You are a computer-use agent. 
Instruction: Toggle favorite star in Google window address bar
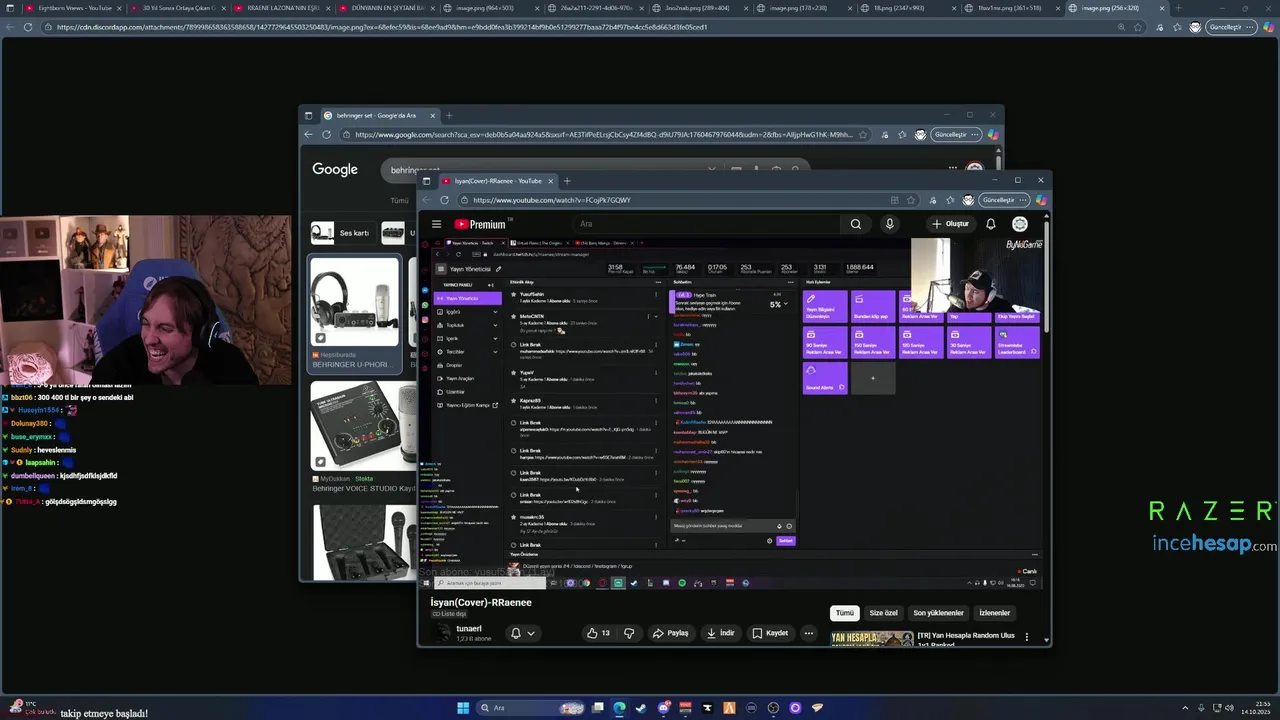coord(863,134)
